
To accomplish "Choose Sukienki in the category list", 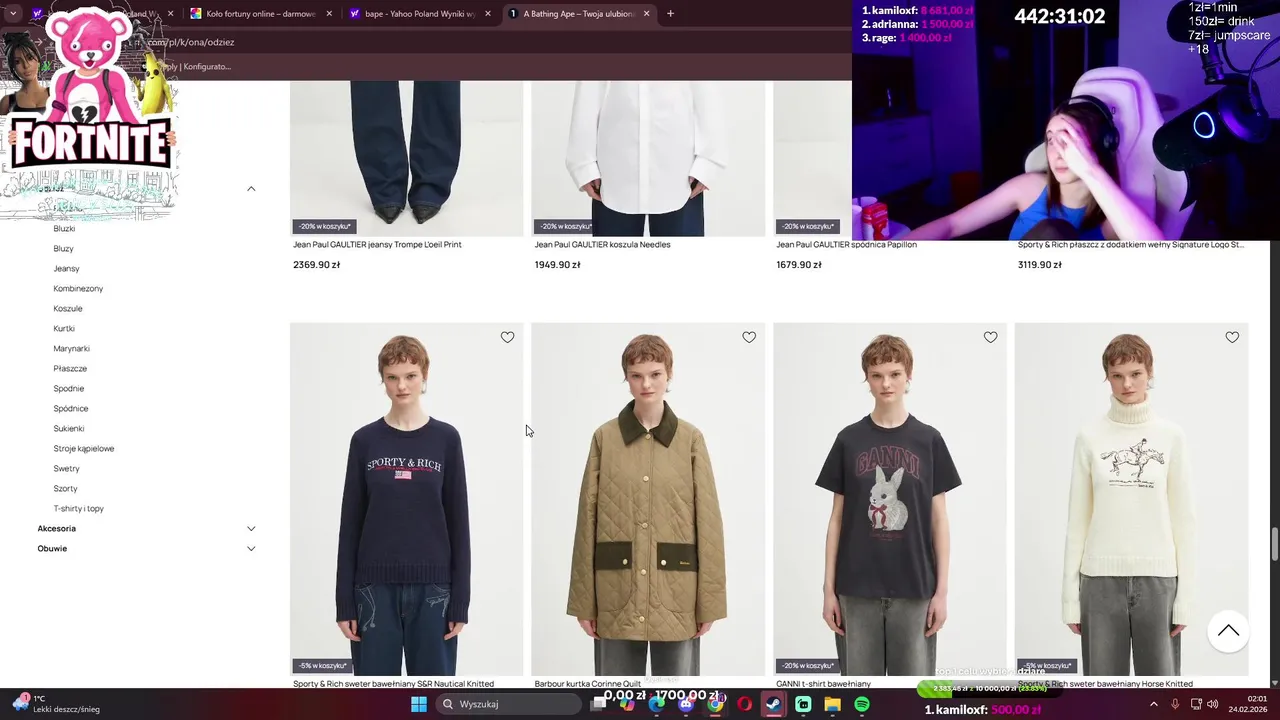I will (69, 428).
